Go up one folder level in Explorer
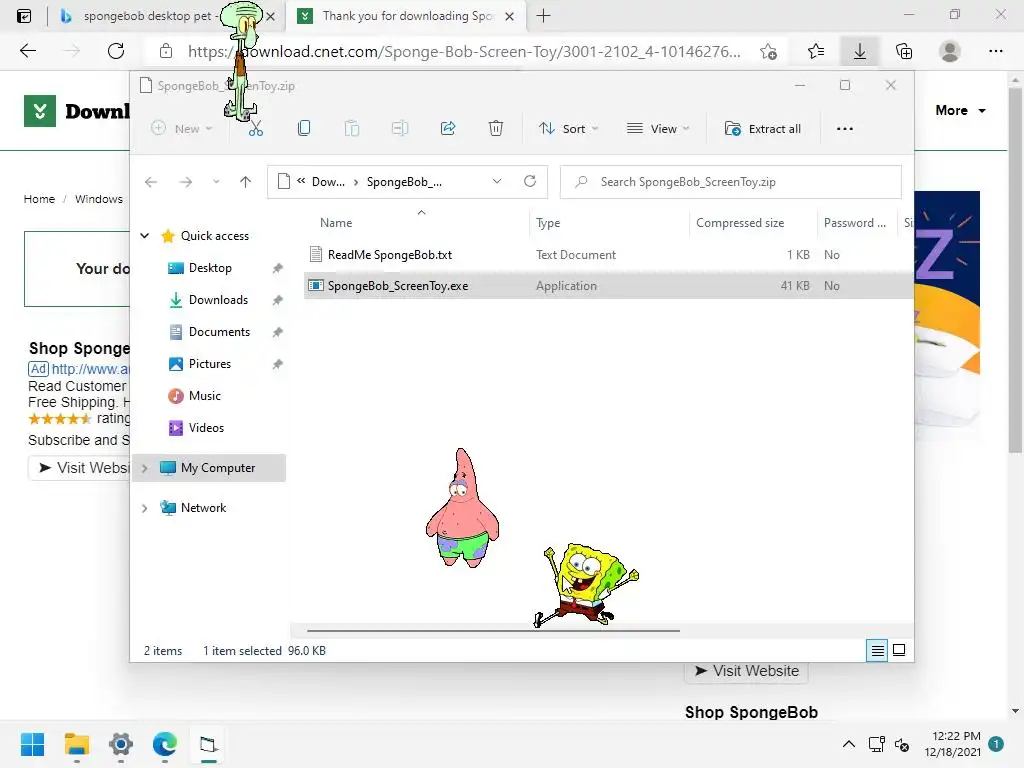The width and height of the screenshot is (1024, 768). point(246,182)
